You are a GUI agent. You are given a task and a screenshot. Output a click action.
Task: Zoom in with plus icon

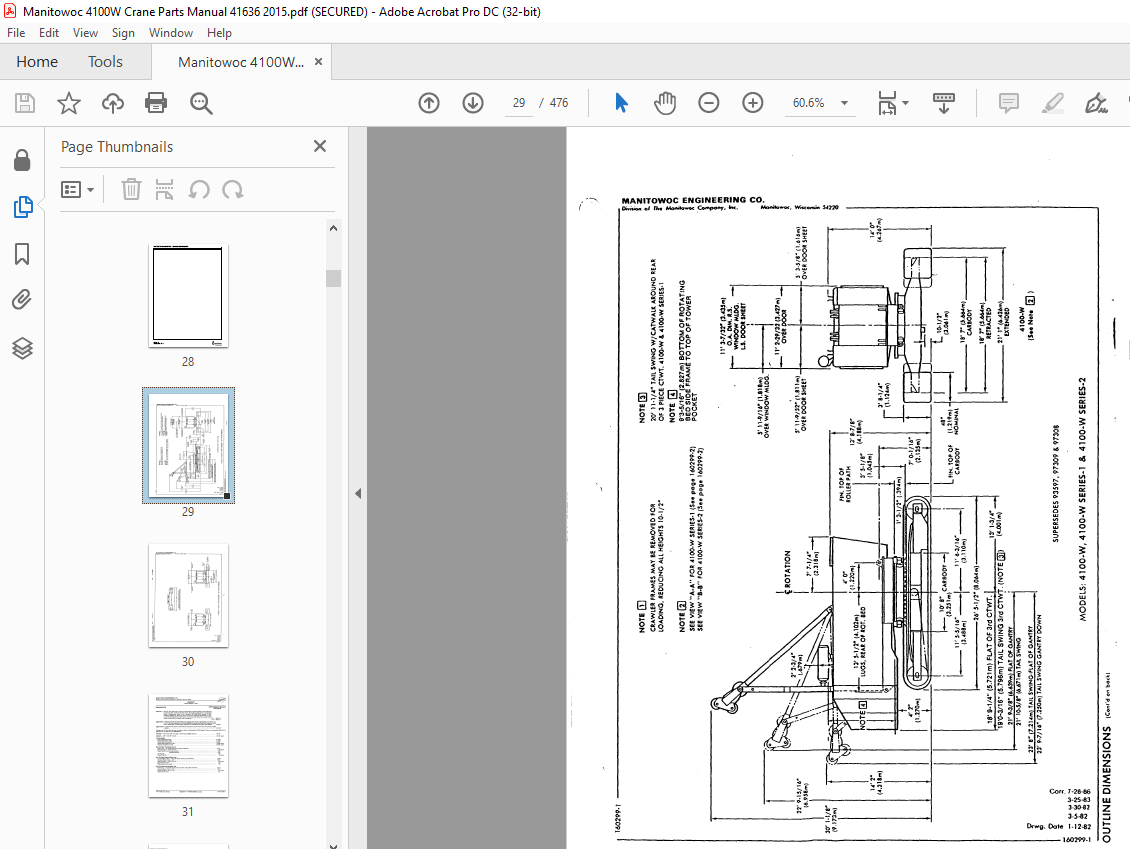pos(752,103)
